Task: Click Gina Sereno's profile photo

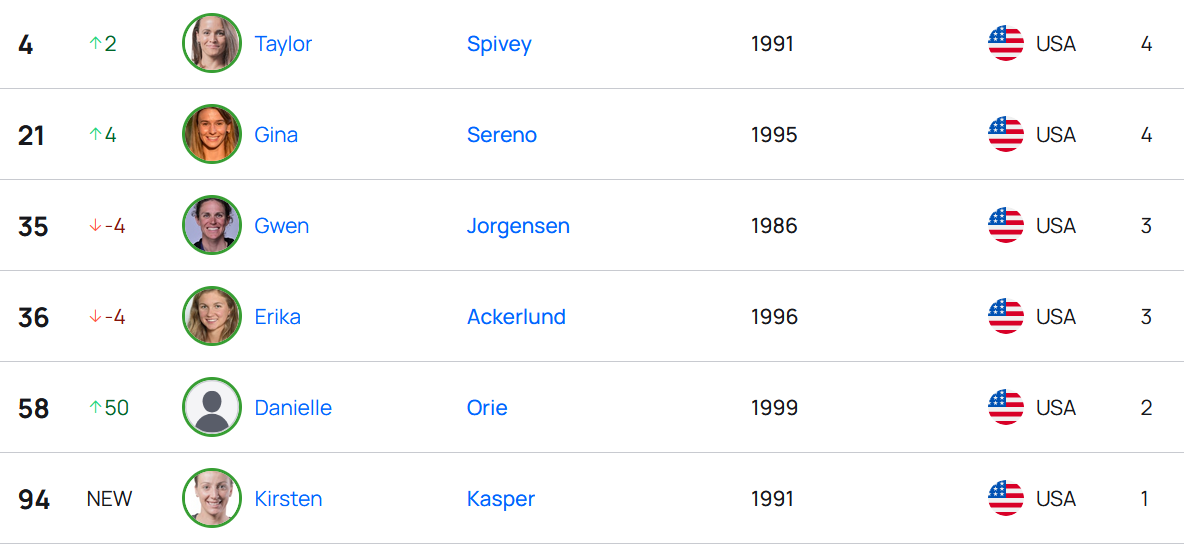Action: pyautogui.click(x=212, y=134)
